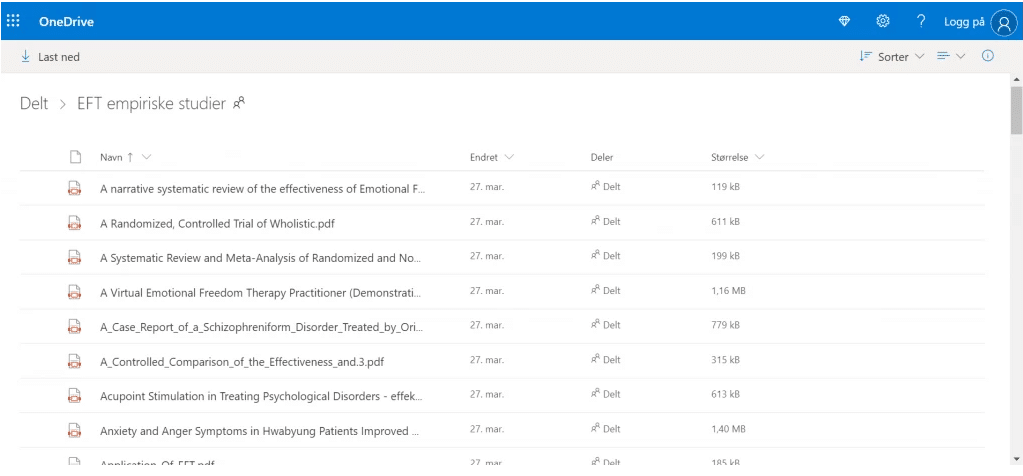Click the 199 kB size value
The height and width of the screenshot is (476, 1023).
pos(725,256)
